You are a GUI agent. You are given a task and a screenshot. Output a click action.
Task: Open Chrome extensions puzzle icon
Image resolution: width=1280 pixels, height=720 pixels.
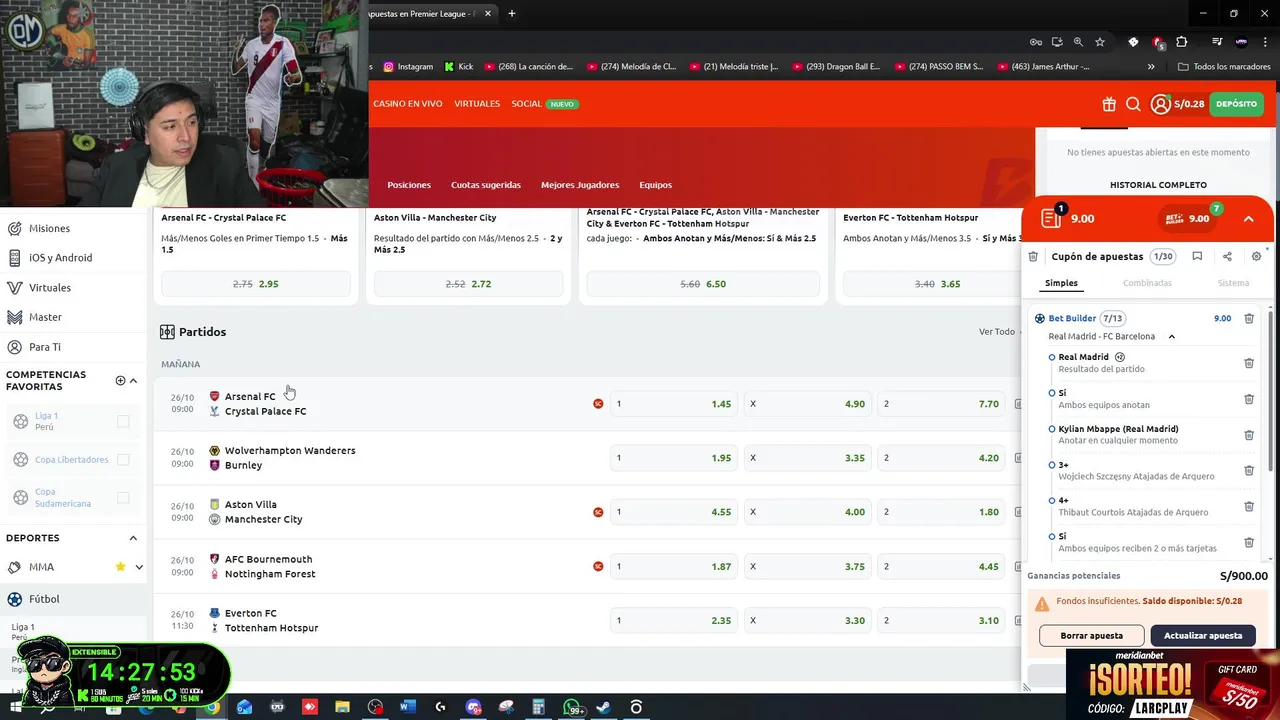1182,42
